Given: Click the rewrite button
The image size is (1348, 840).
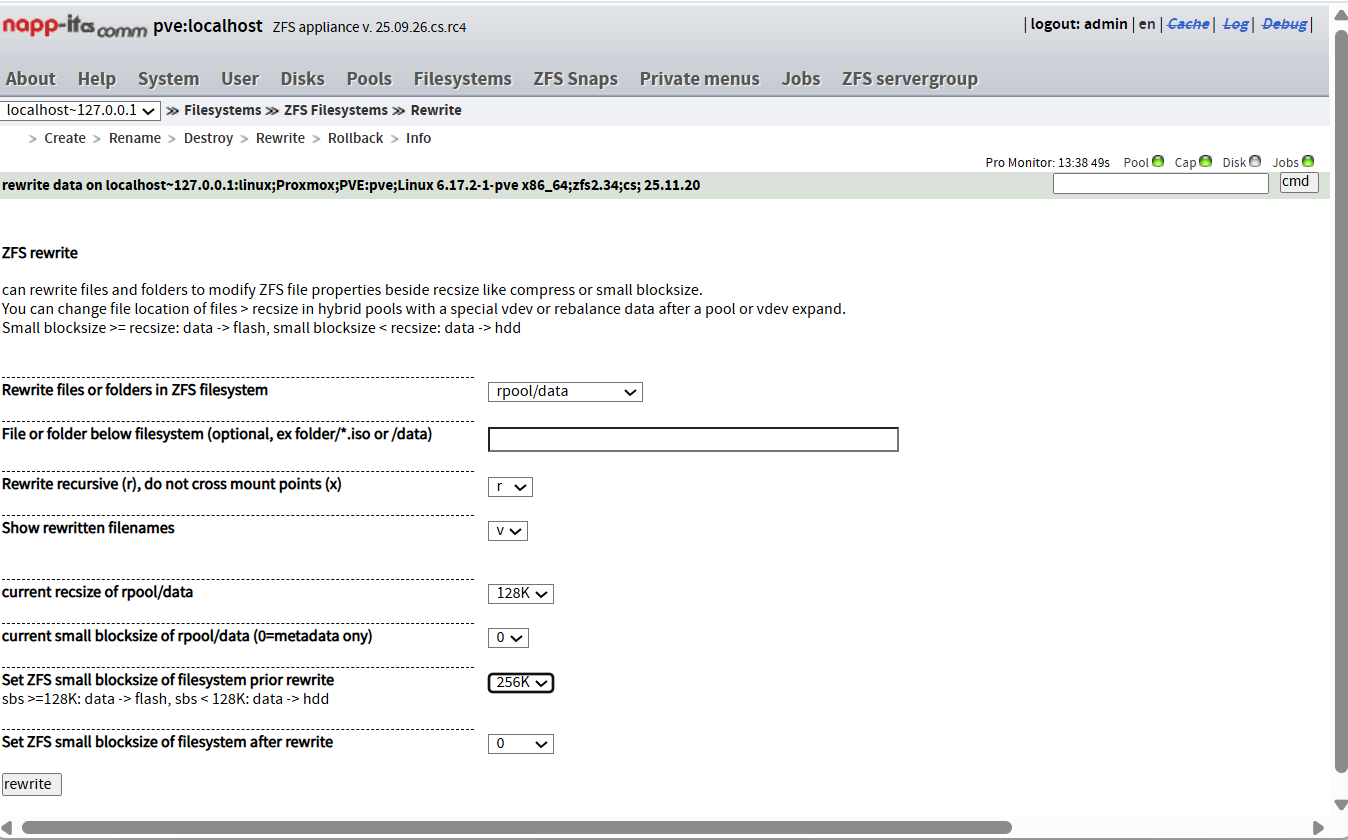Looking at the screenshot, I should [31, 784].
